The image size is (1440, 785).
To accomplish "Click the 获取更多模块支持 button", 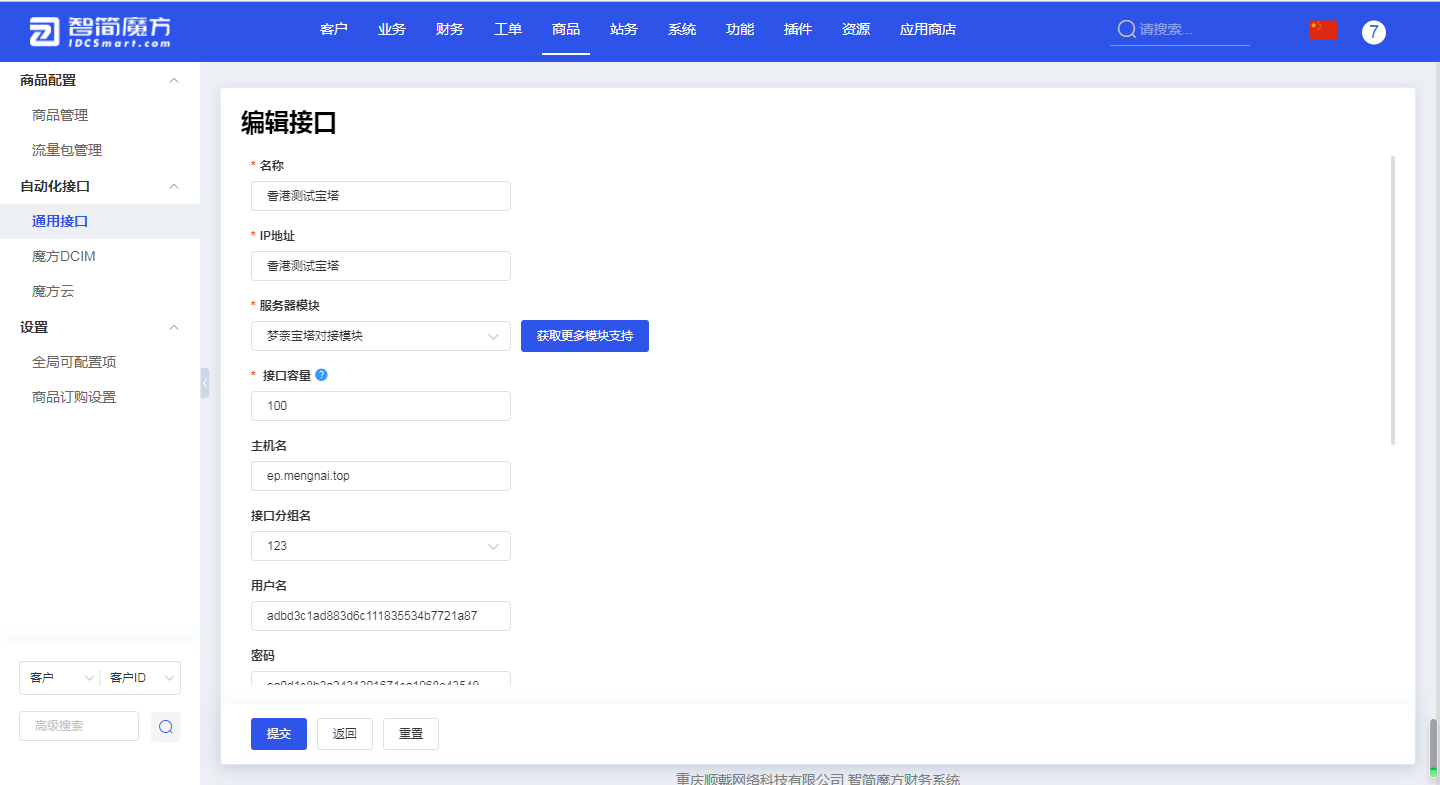I will pos(585,336).
